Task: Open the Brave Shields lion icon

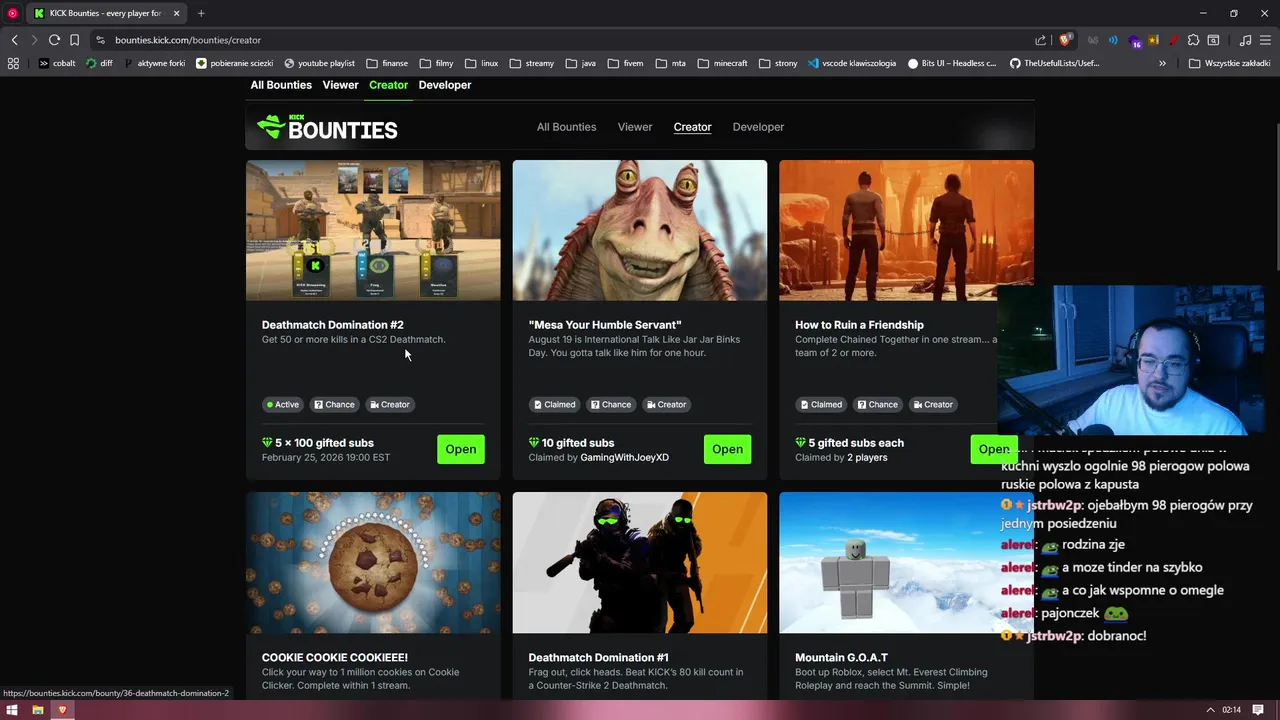Action: click(1065, 40)
